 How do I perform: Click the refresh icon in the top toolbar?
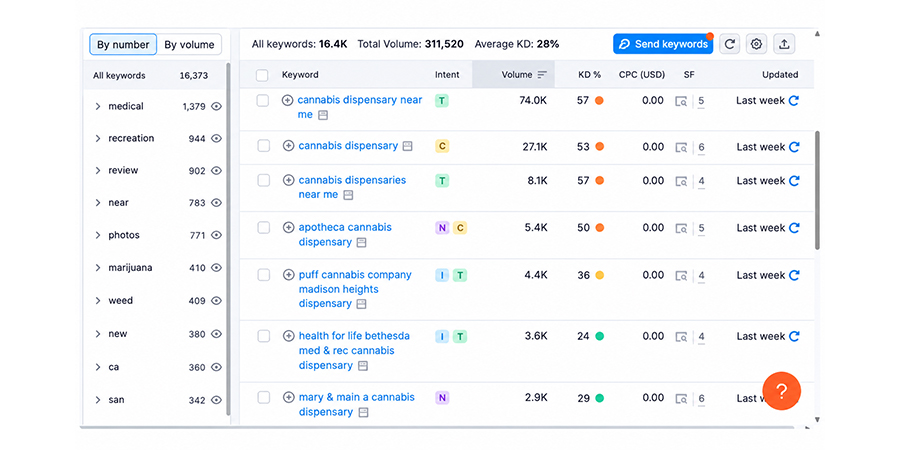(730, 44)
